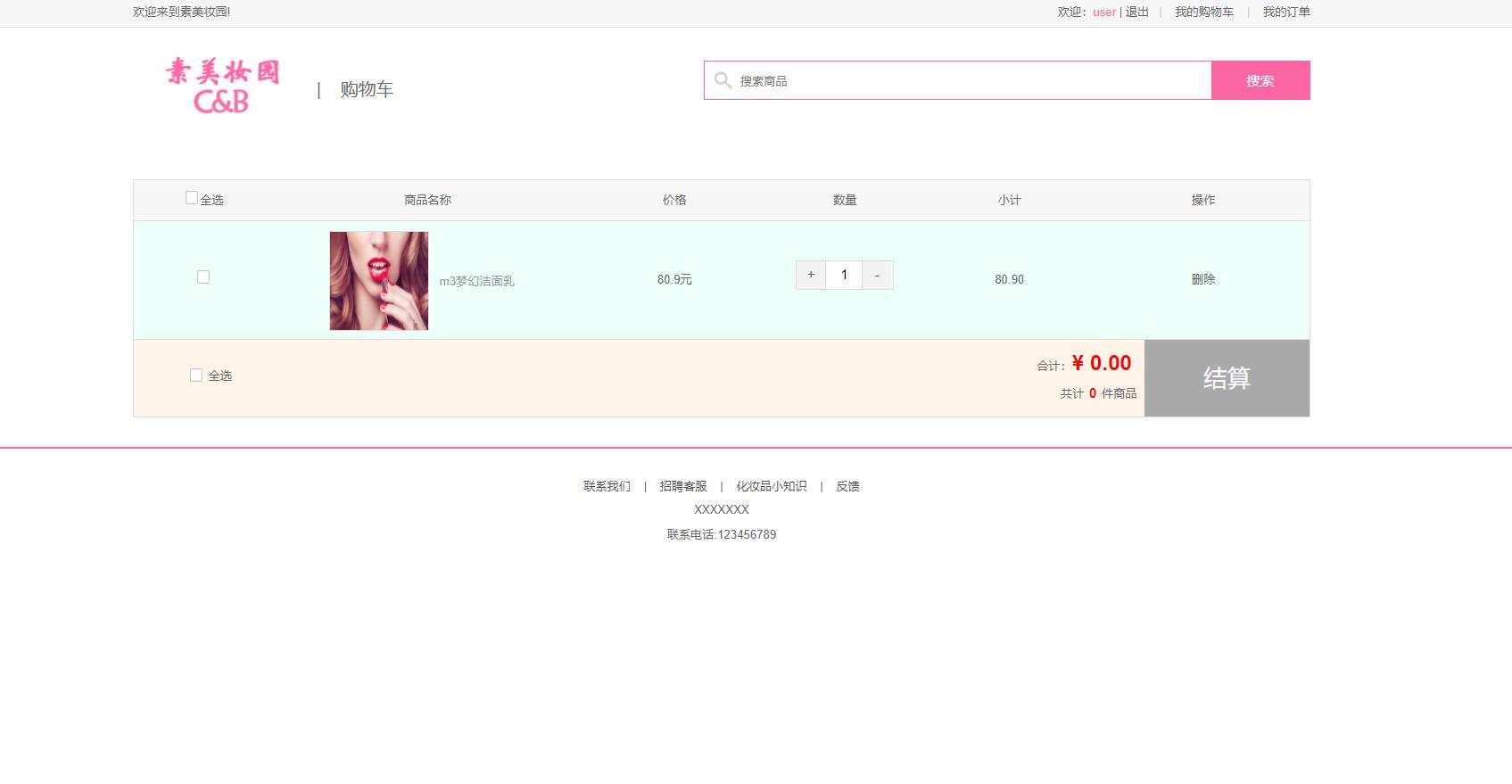Check the bottom 全选 checkbox near total
Image resolution: width=1512 pixels, height=784 pixels.
196,375
